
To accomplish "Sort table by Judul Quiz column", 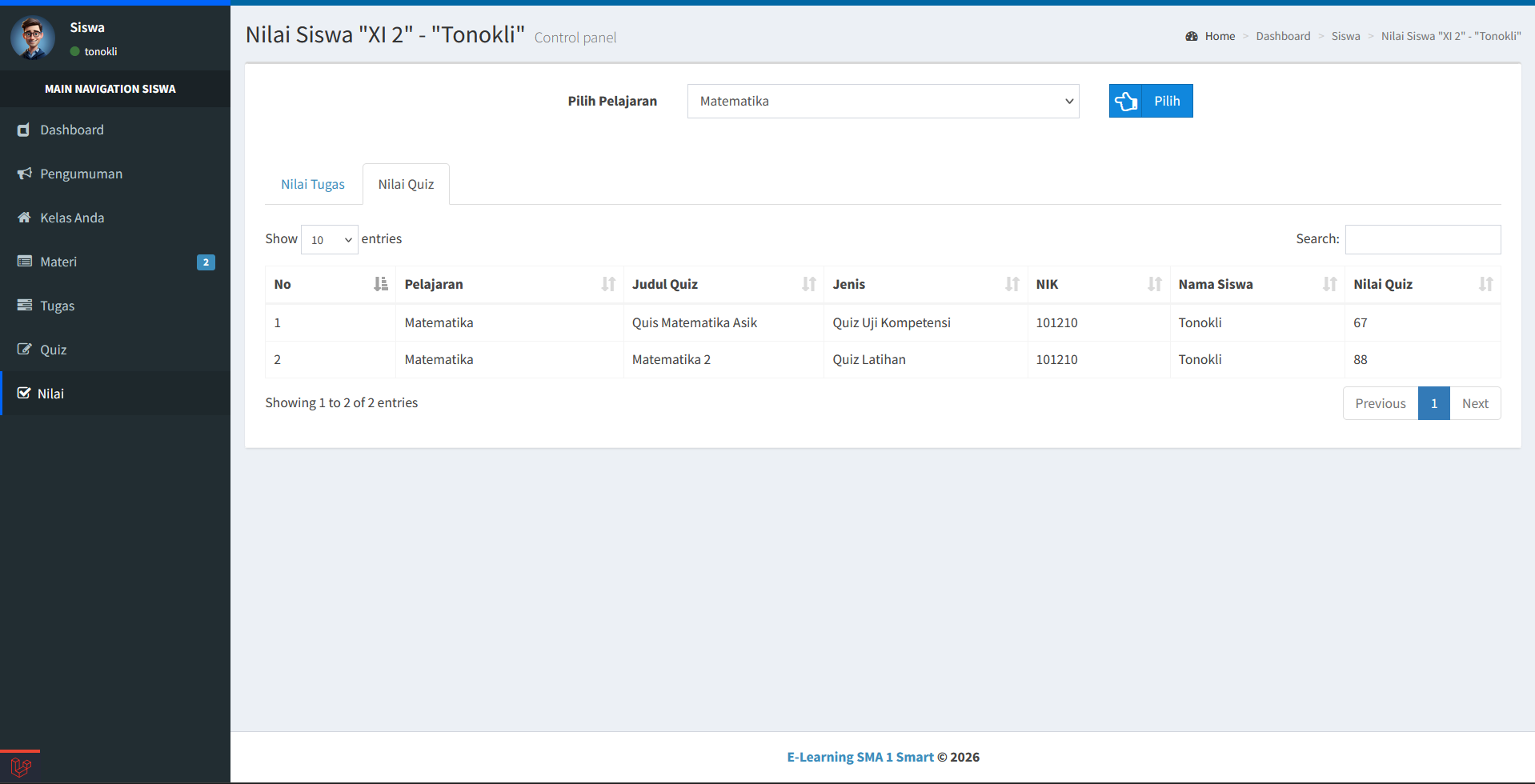I will 723,284.
